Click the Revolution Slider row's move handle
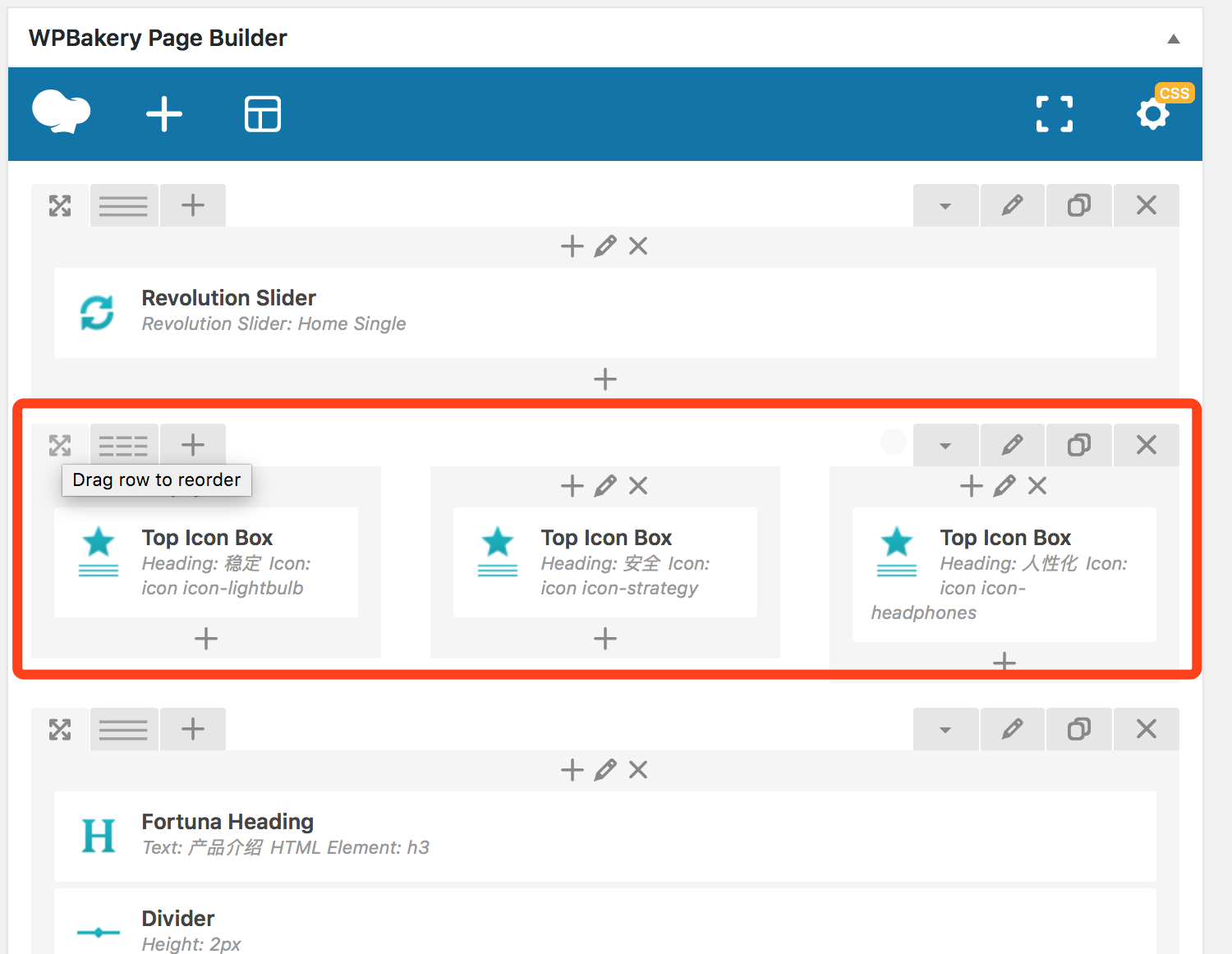The width and height of the screenshot is (1232, 954). point(60,205)
